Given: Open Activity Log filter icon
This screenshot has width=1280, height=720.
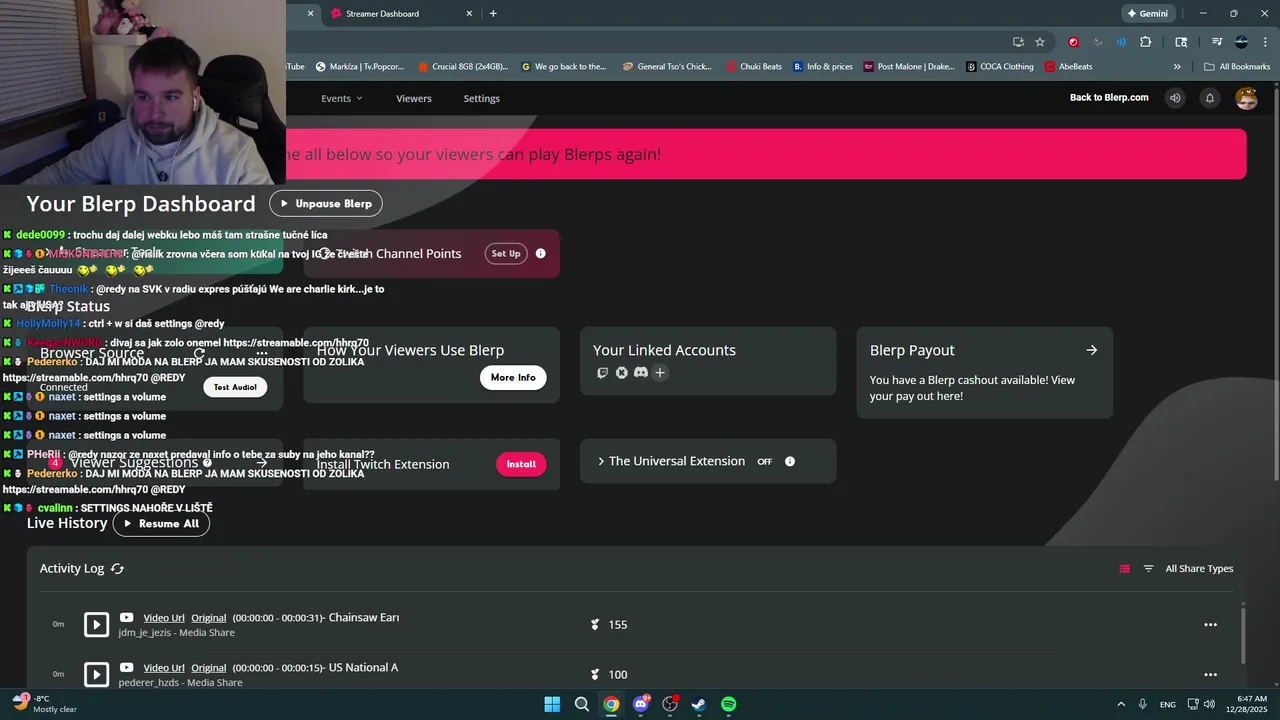Looking at the screenshot, I should (x=1148, y=569).
